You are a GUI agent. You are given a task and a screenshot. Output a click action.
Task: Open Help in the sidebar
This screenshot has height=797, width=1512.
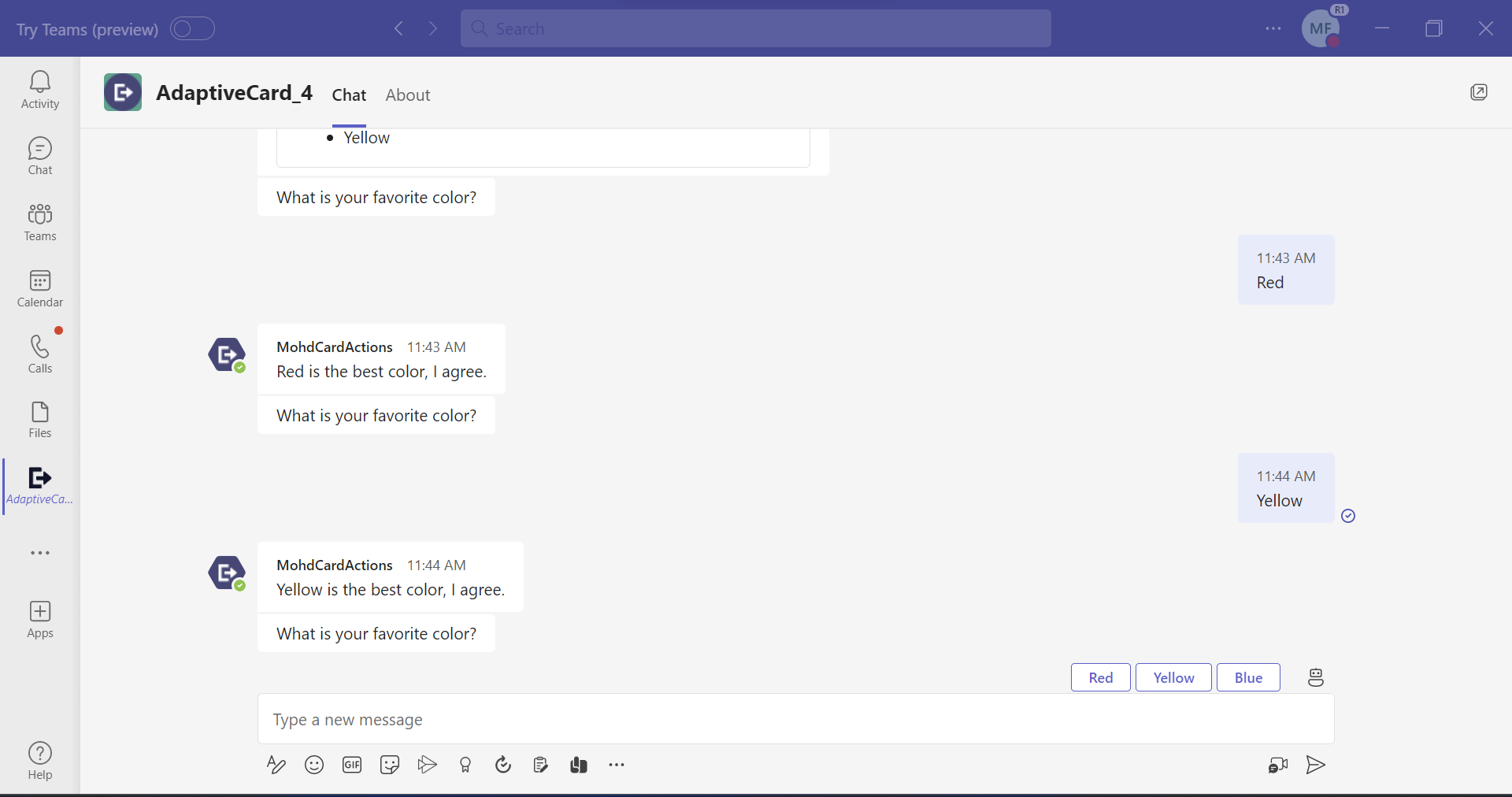coord(40,761)
